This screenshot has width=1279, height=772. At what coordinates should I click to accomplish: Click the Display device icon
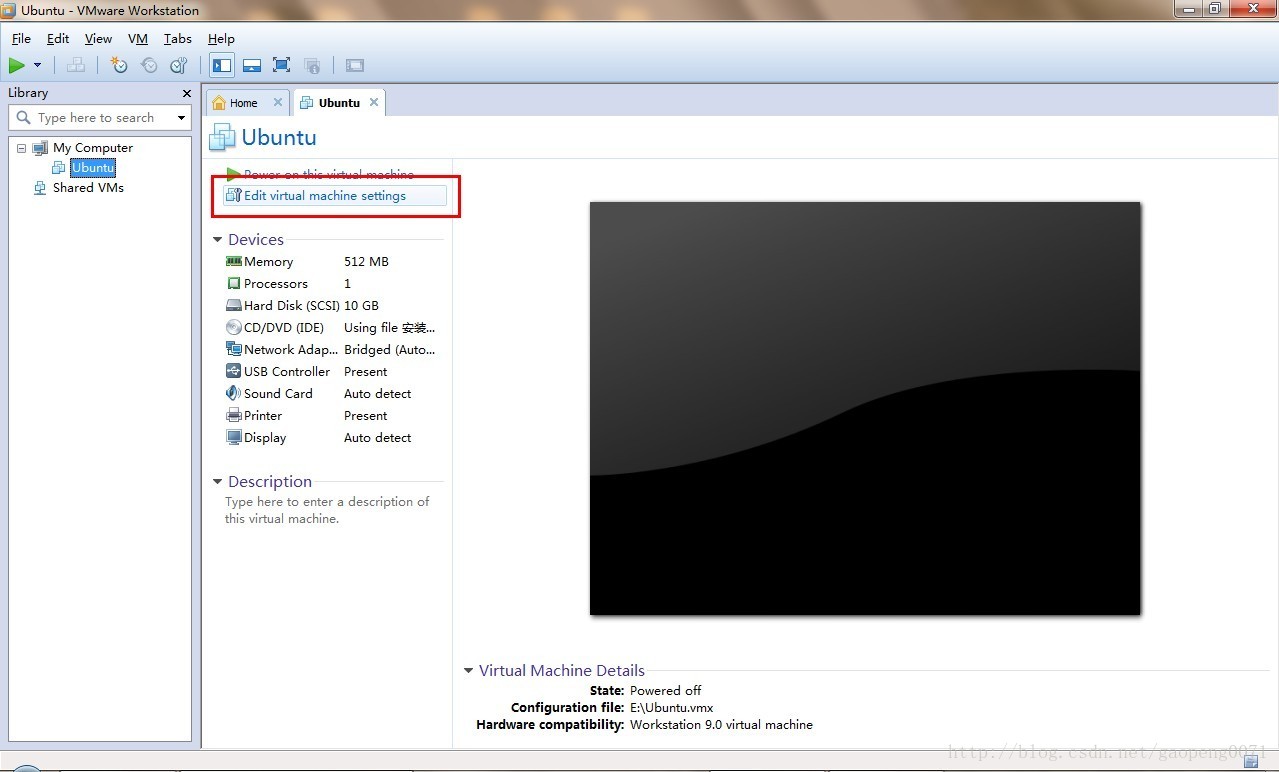tap(234, 437)
